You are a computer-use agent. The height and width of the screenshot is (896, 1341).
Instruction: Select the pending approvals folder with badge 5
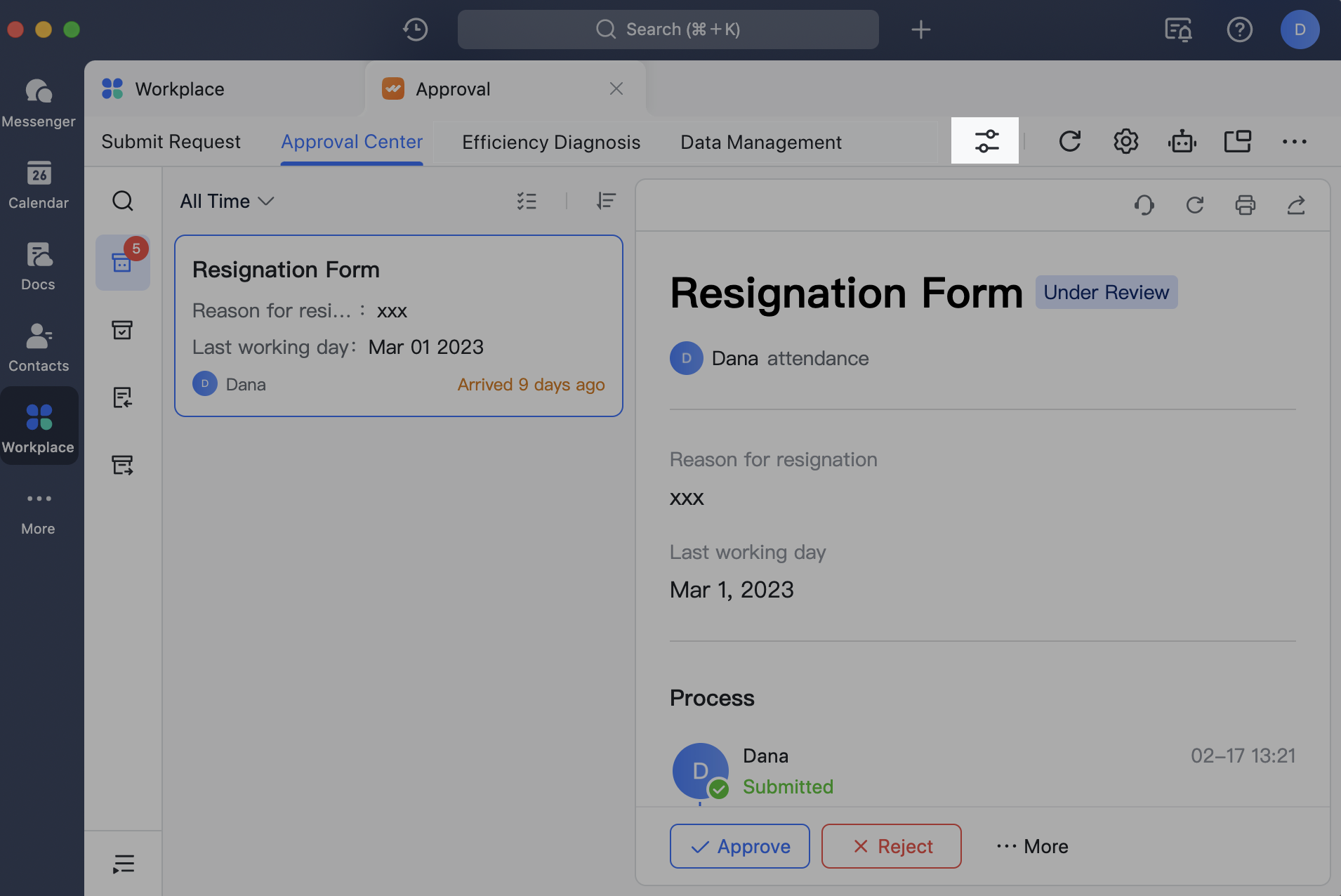[x=123, y=263]
